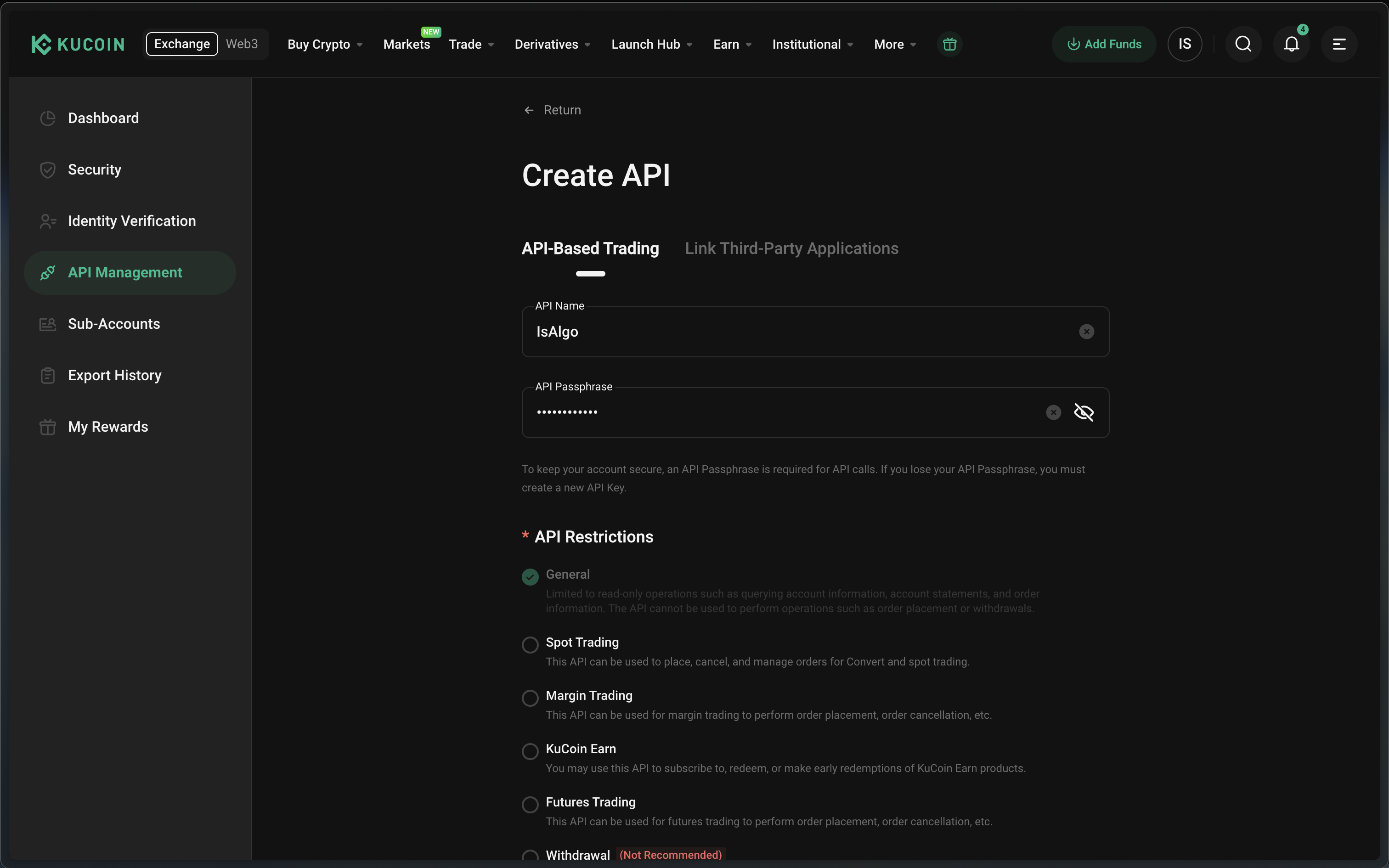
Task: Open the IS profile avatar
Action: [x=1185, y=44]
